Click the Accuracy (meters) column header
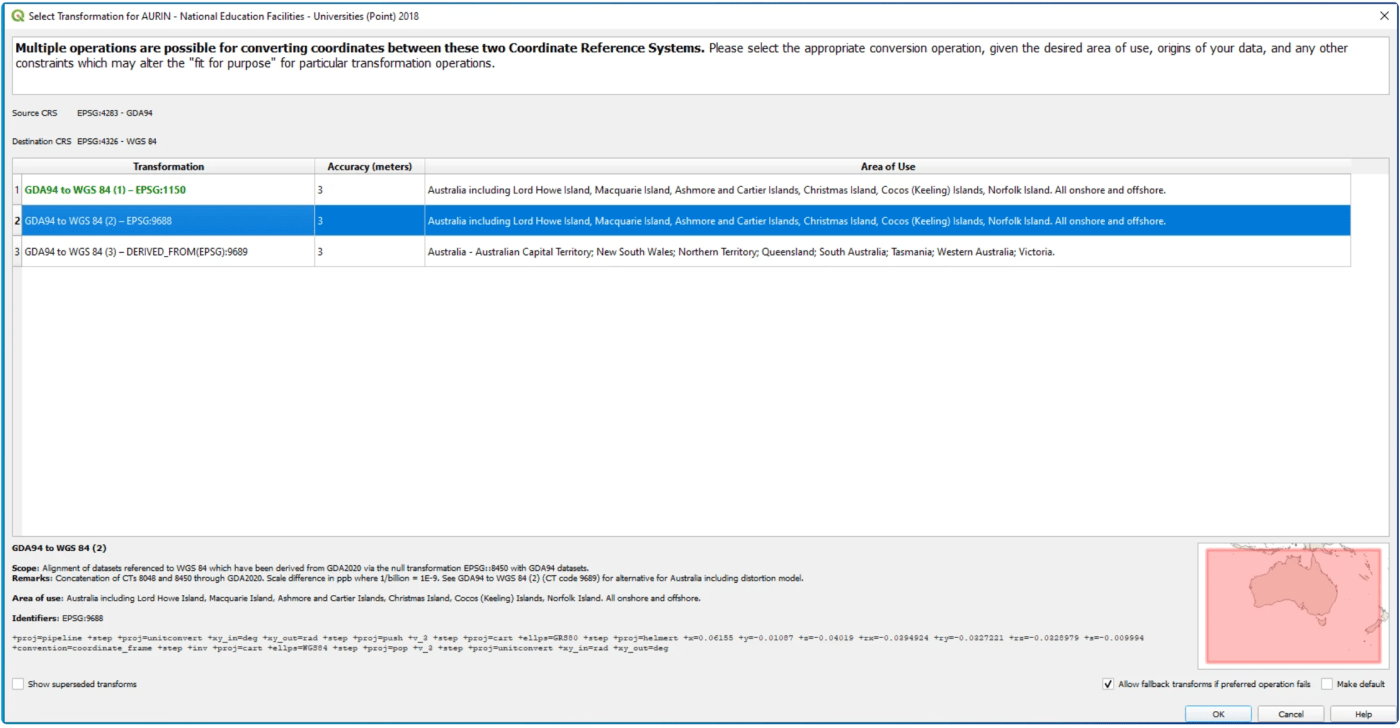 [369, 167]
